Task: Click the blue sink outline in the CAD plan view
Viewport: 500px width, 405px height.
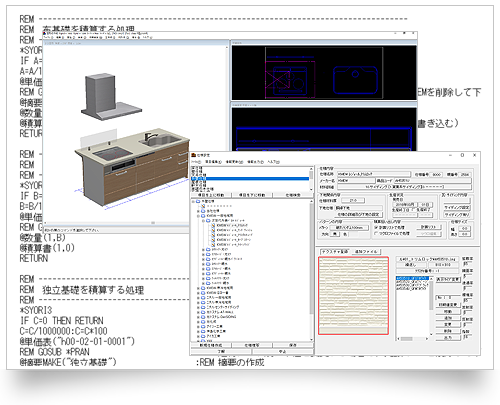Action: [355, 80]
